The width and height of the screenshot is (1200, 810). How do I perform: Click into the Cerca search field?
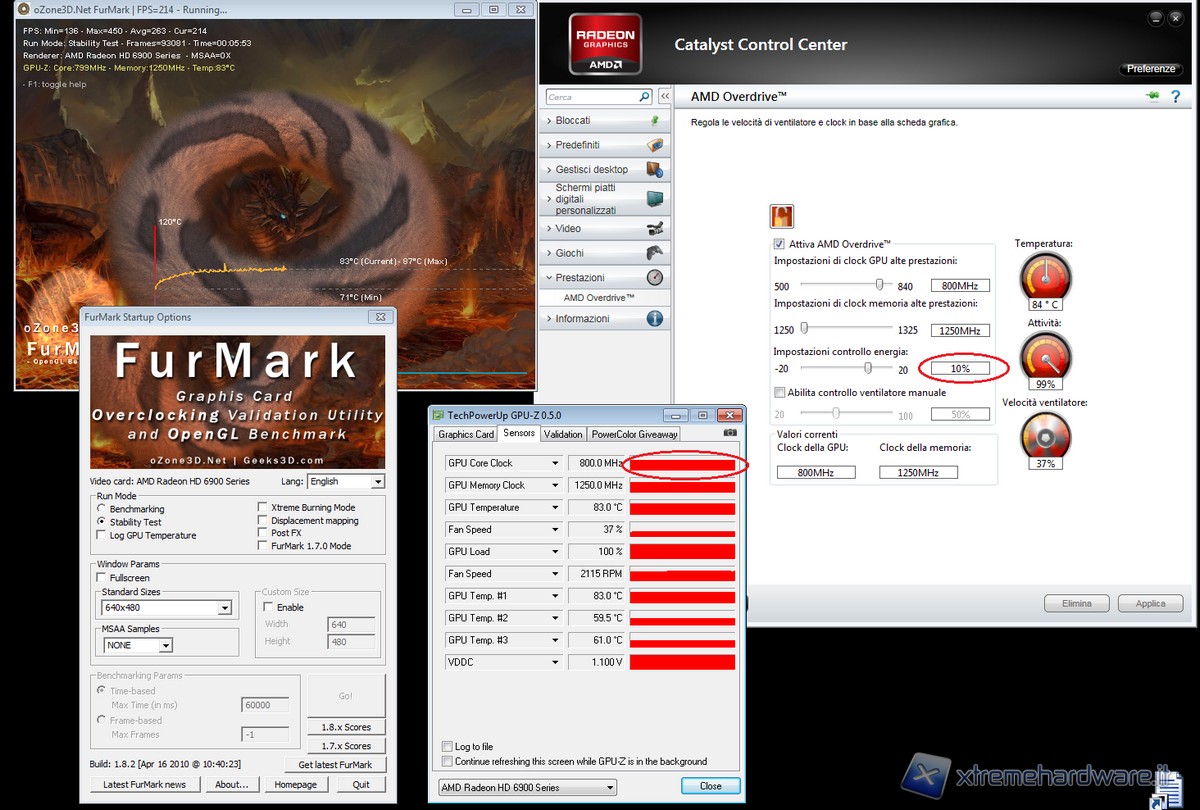pos(591,97)
